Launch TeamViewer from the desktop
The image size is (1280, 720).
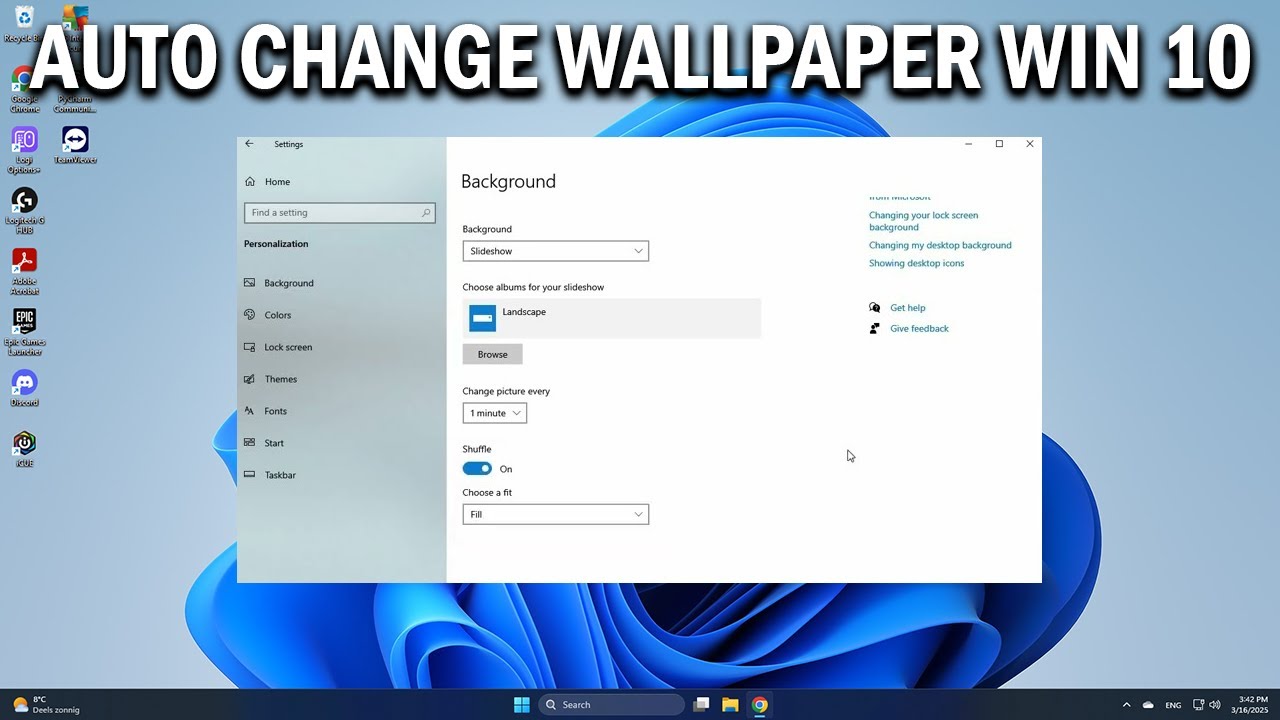click(x=75, y=144)
